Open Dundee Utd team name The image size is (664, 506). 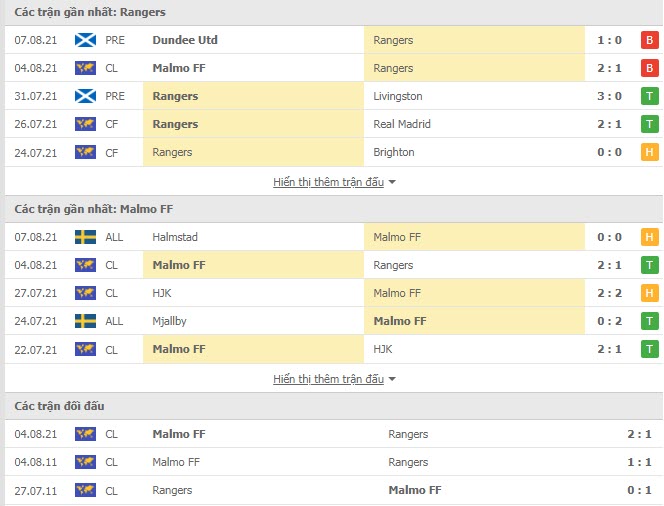coord(185,40)
